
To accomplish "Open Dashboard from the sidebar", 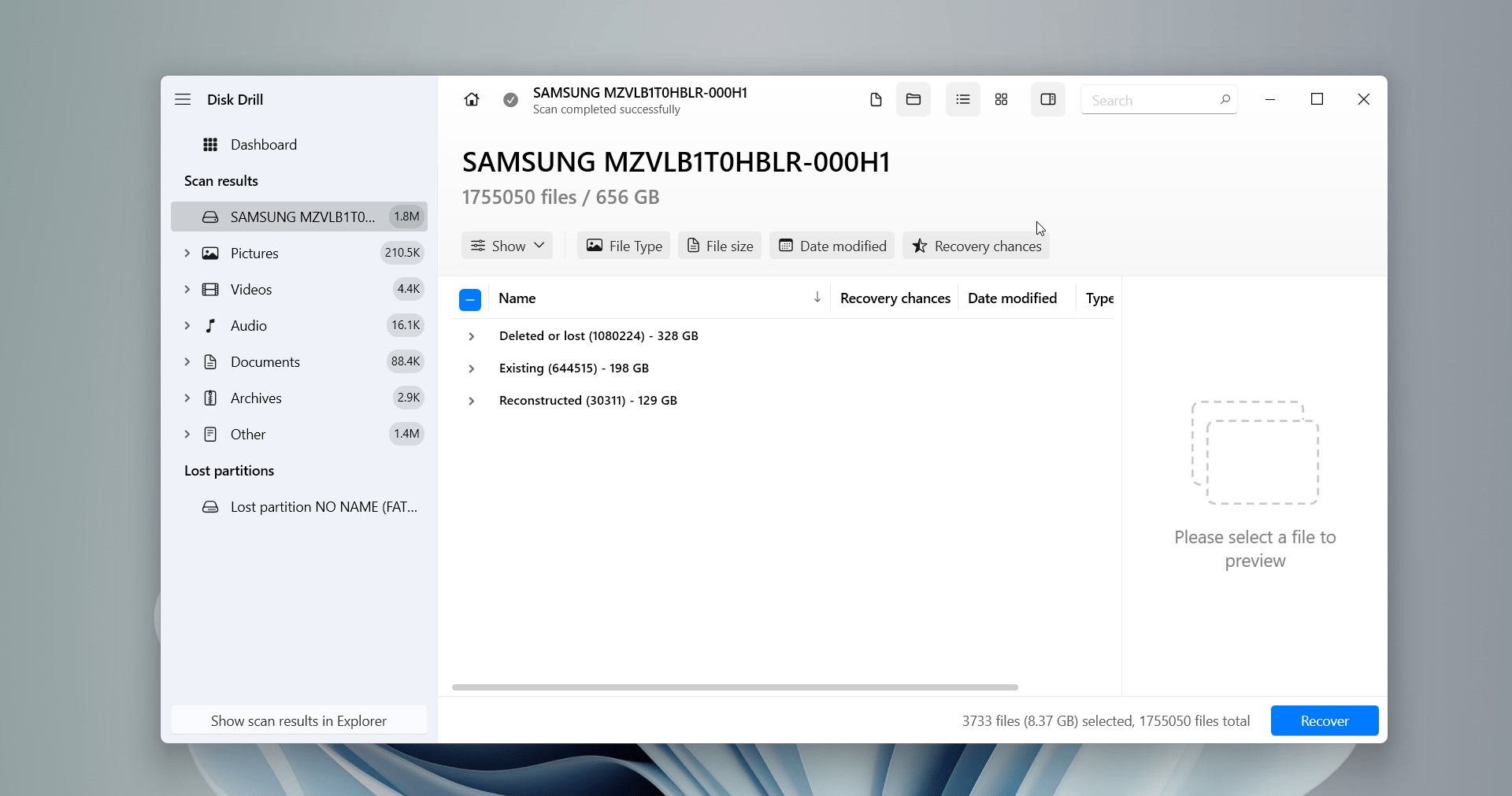I will [x=263, y=145].
